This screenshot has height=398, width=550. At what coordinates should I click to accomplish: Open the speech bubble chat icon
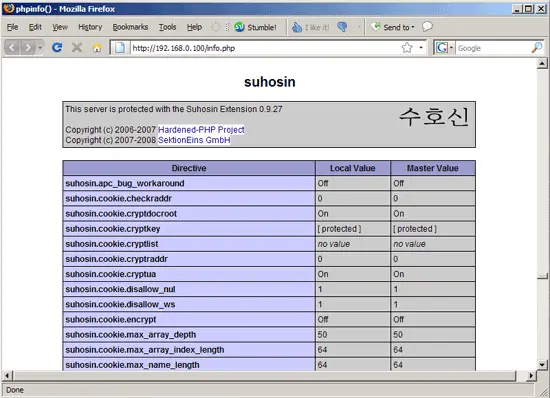point(427,27)
